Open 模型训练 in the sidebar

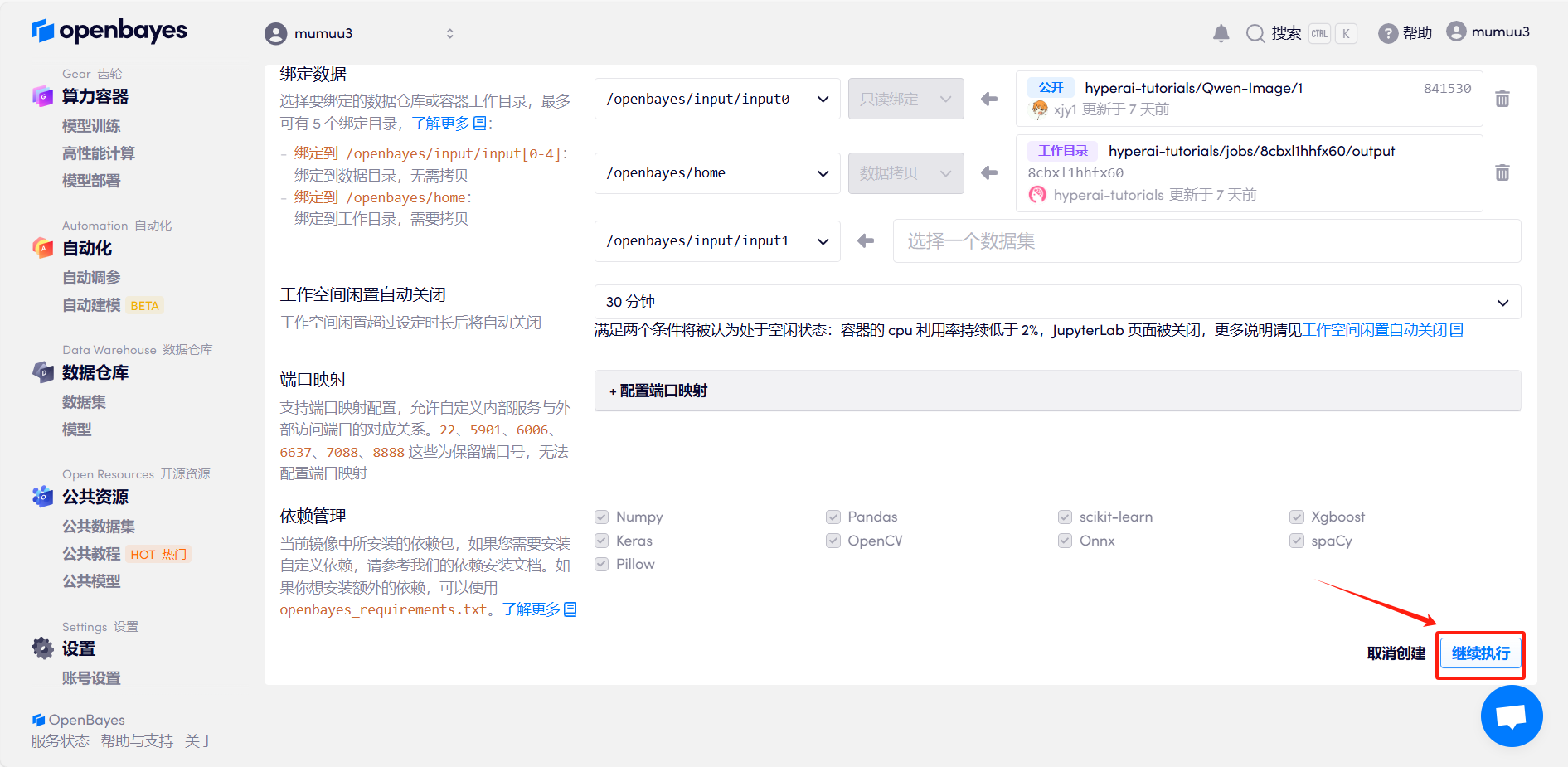(91, 126)
